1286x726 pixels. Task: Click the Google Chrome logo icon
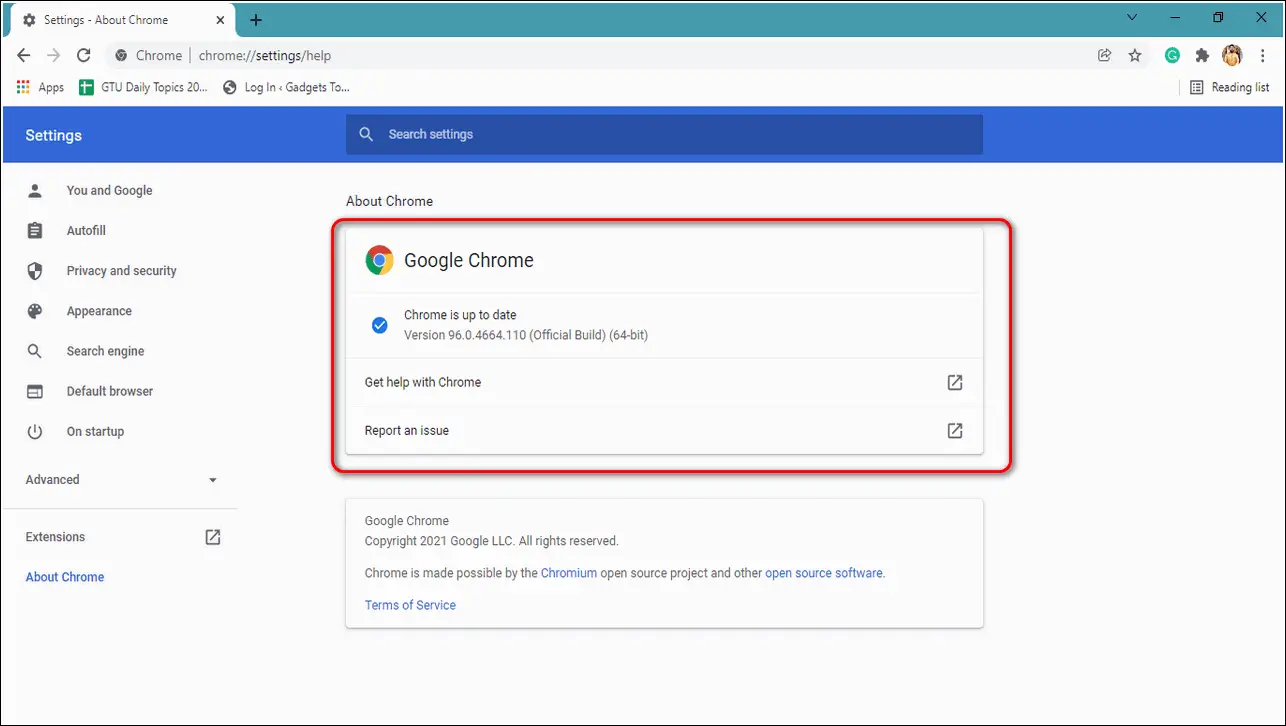(379, 260)
